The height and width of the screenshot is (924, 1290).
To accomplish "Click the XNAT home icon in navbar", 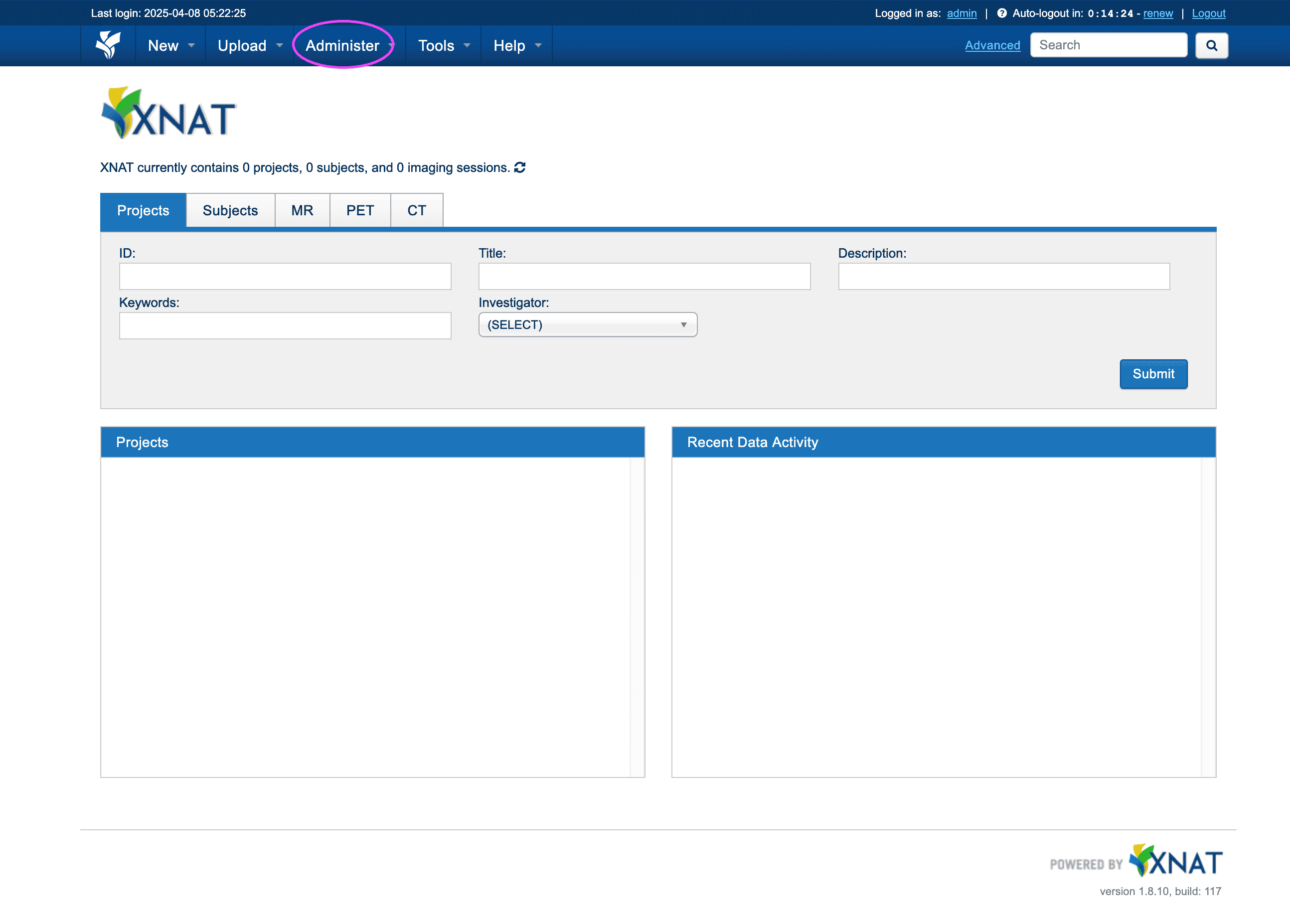I will (x=108, y=45).
